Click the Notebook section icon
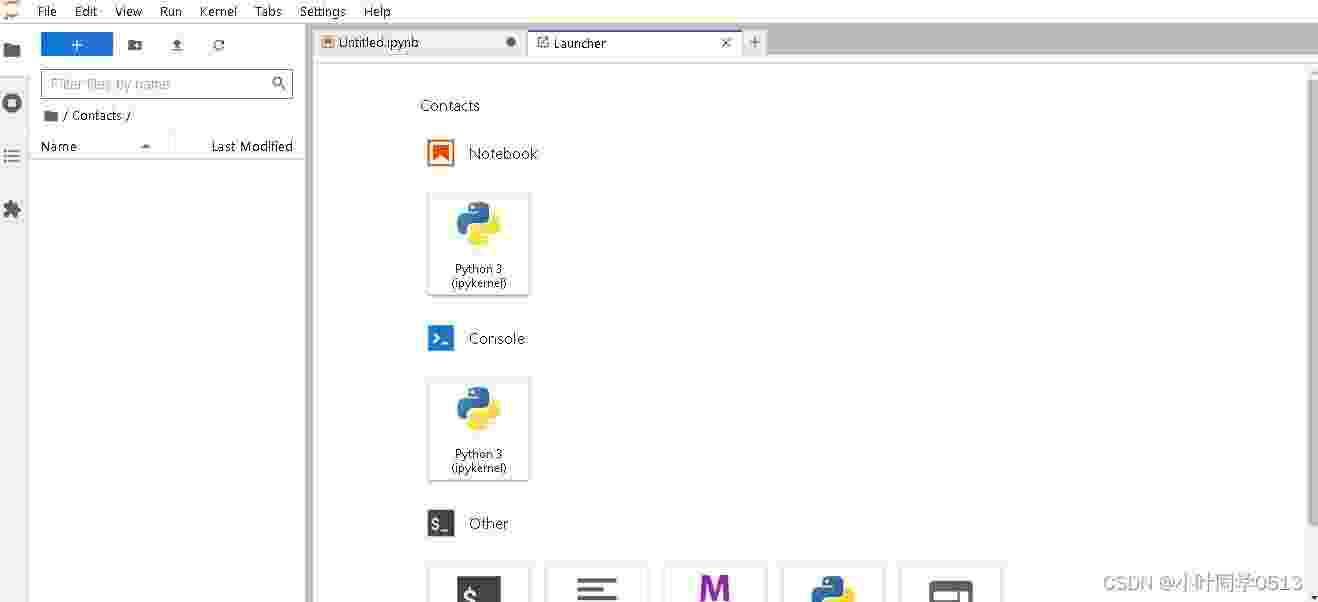1318x602 pixels. [441, 153]
